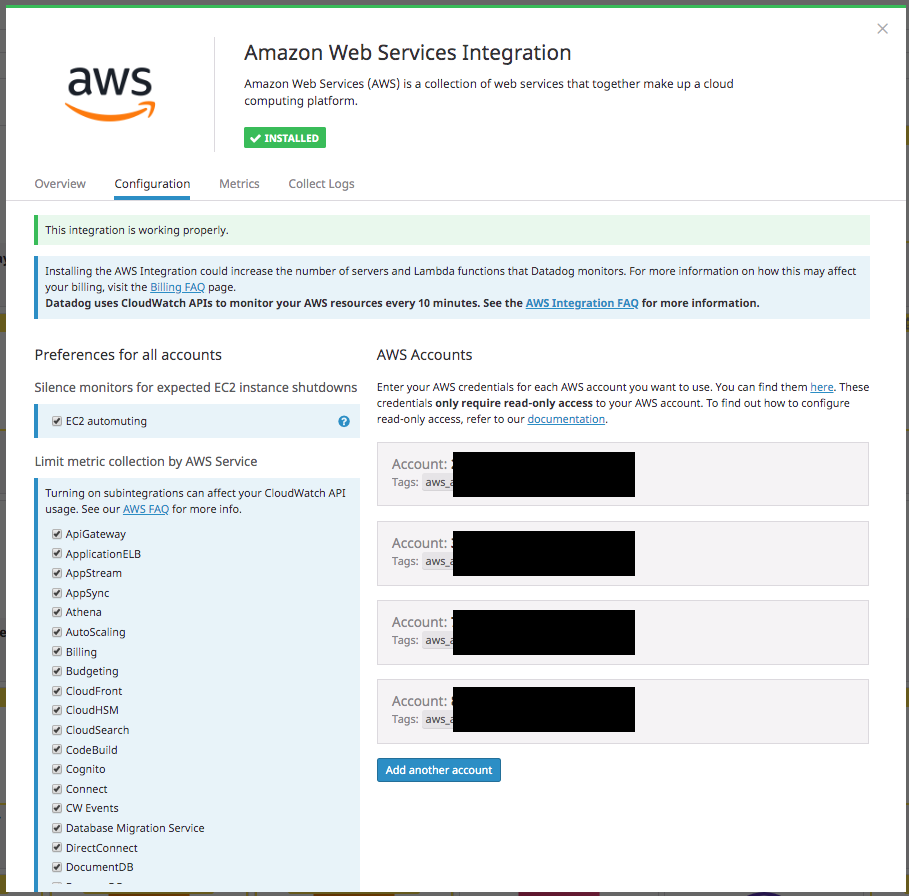Close the AWS integration dialog
Image resolution: width=909 pixels, height=896 pixels.
(x=882, y=29)
